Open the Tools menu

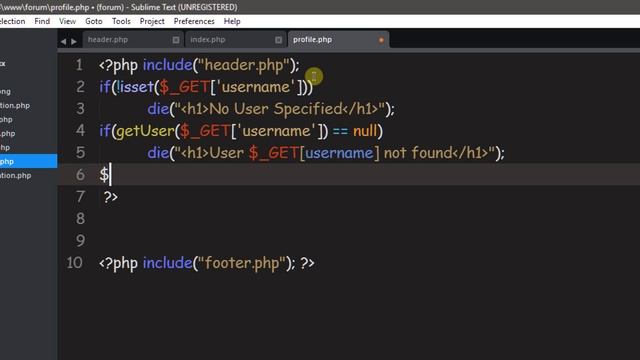click(x=121, y=21)
